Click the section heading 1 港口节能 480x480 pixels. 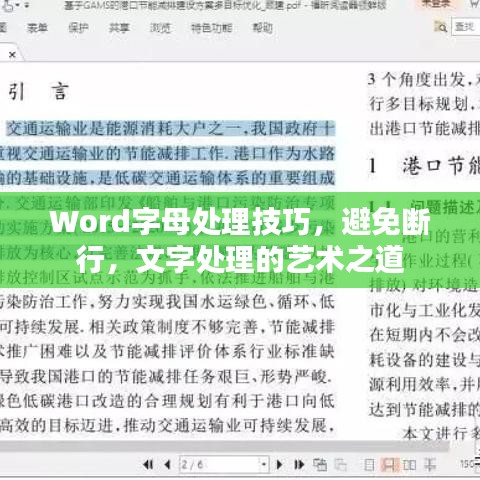[x=424, y=166]
